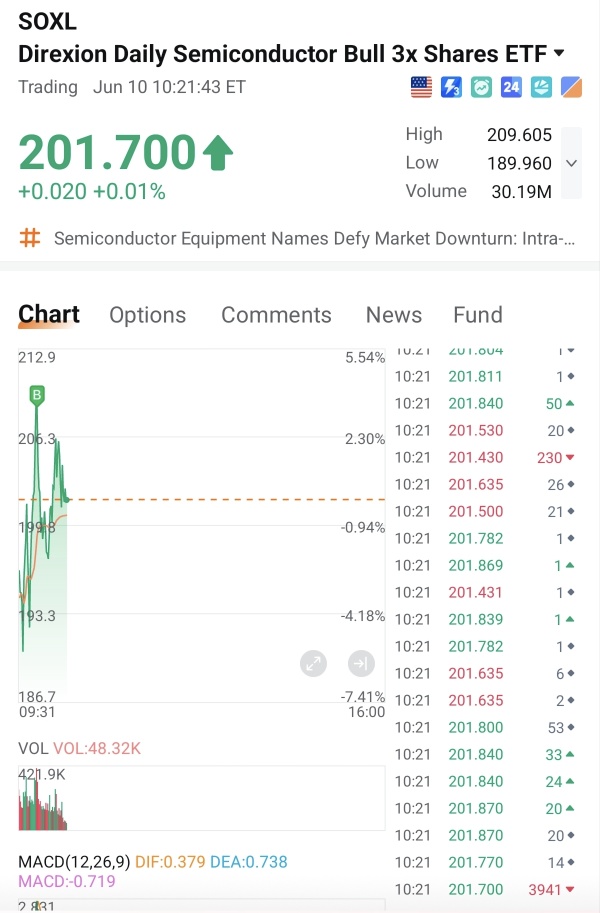Click the teal pie chart icon
This screenshot has height=913, width=600.
(x=541, y=87)
